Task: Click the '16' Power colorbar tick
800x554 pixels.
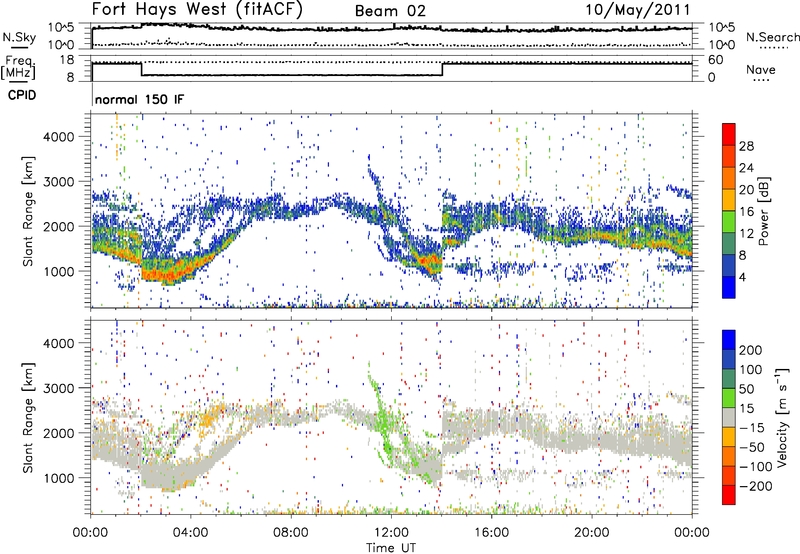Action: [746, 212]
